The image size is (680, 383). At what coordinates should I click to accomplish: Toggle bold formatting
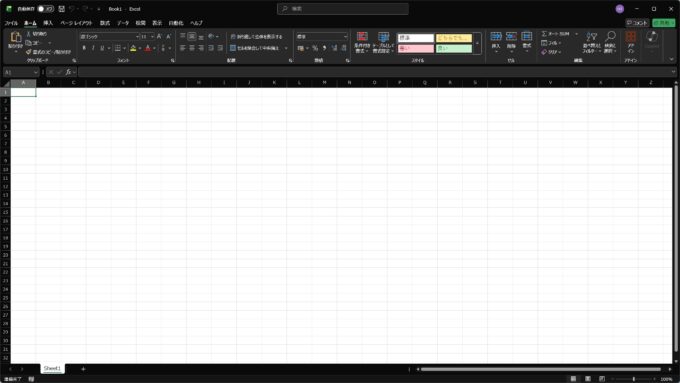pos(84,48)
